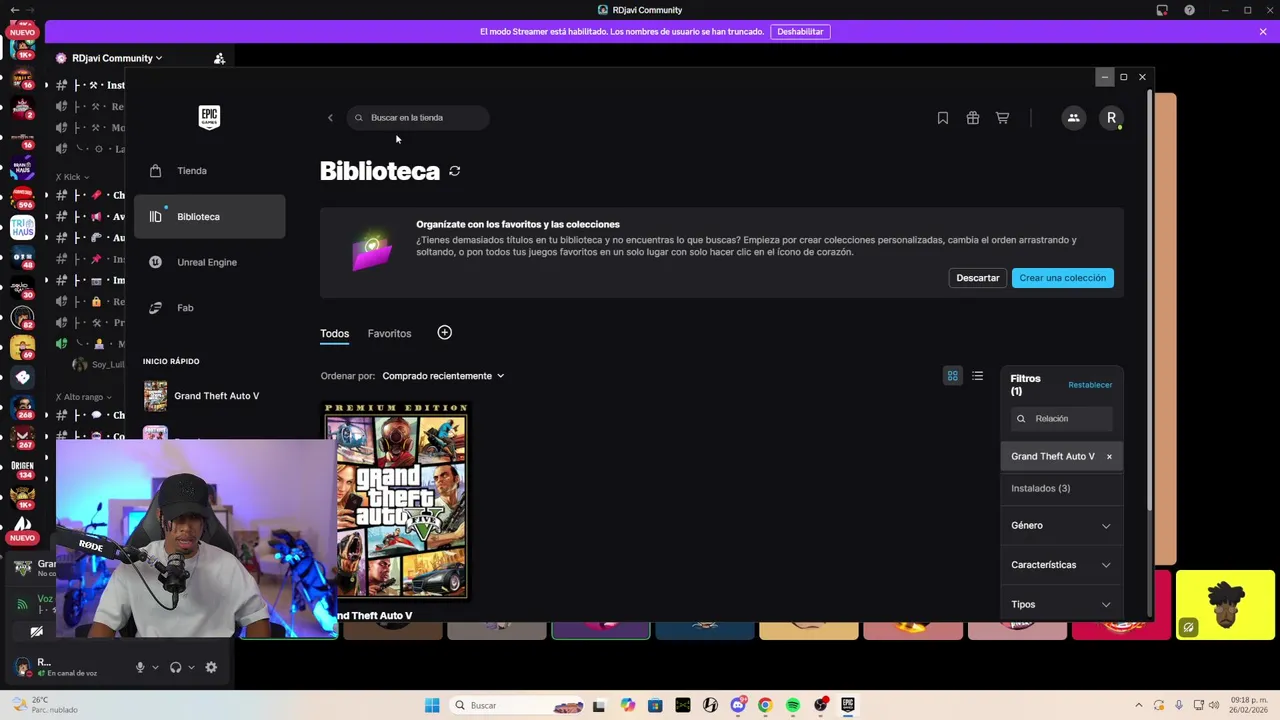Screen dimensions: 1280x720
Task: Select the Todos tab
Action: (x=334, y=334)
